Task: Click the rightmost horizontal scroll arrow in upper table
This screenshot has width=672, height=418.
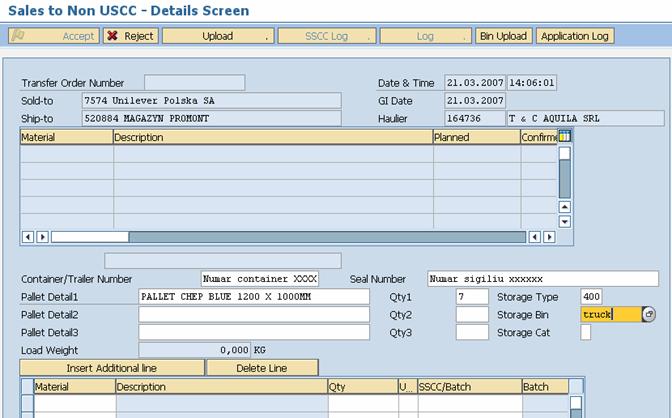Action: pos(549,237)
